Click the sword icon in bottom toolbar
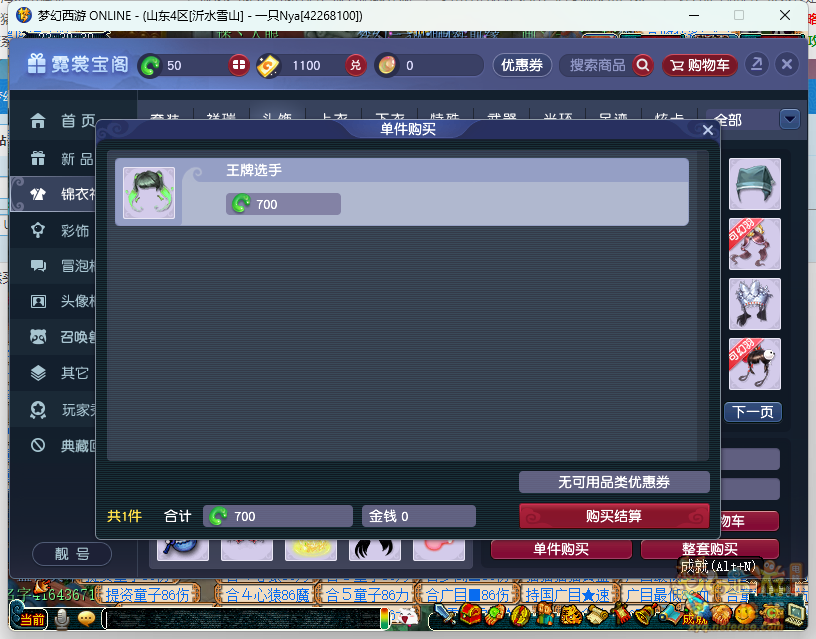This screenshot has width=816, height=639. pyautogui.click(x=445, y=615)
